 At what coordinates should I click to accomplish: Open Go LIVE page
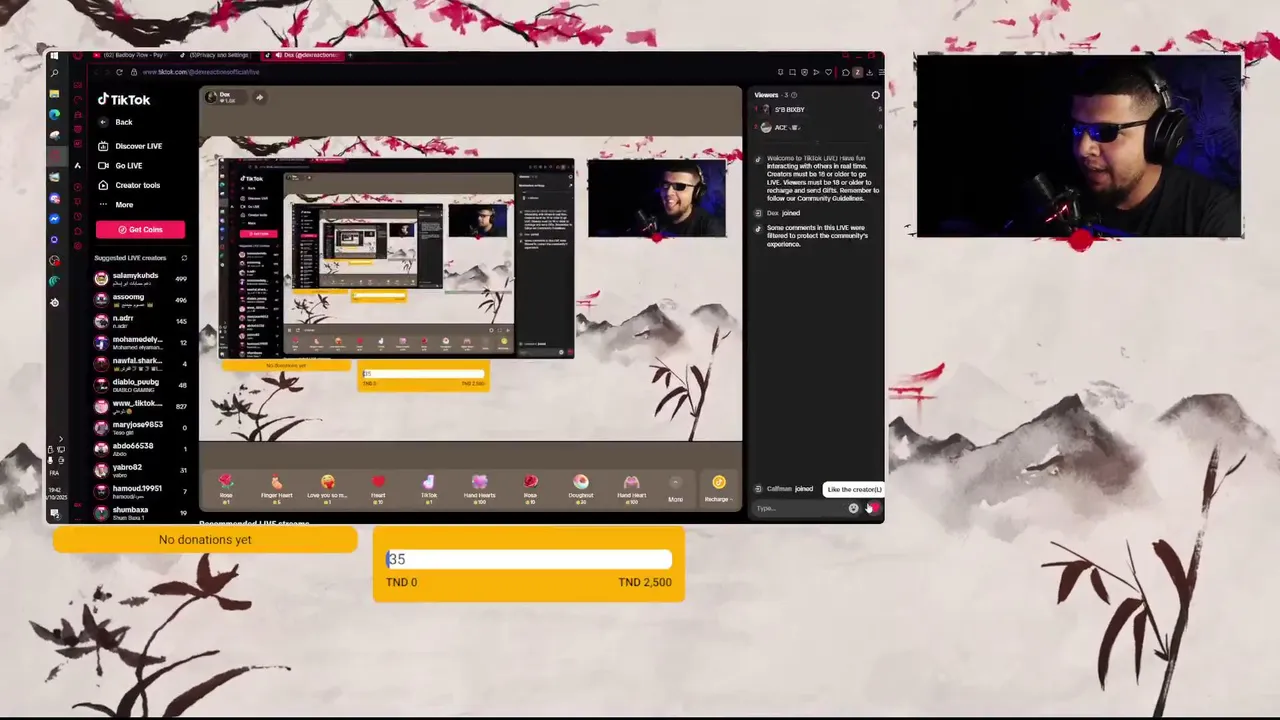pos(120,166)
